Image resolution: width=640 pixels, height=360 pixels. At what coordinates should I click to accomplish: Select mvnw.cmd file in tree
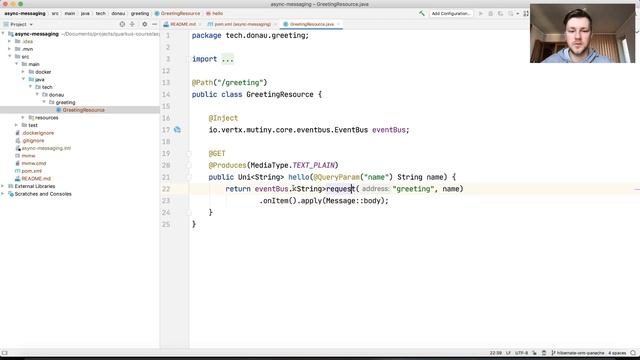(30, 163)
